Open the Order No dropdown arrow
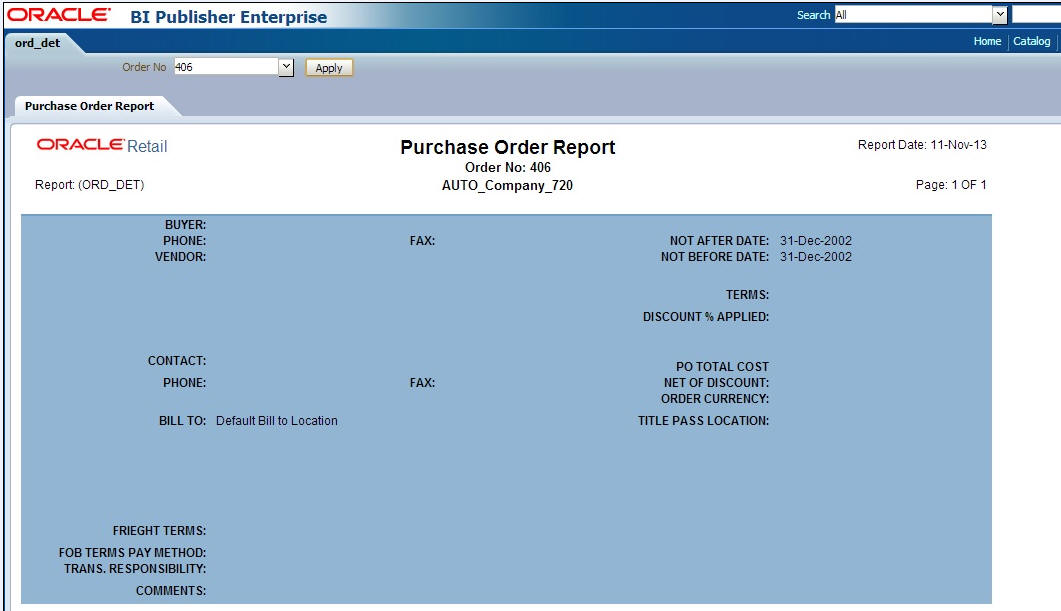Screen dimensions: 1061x611 [286, 67]
